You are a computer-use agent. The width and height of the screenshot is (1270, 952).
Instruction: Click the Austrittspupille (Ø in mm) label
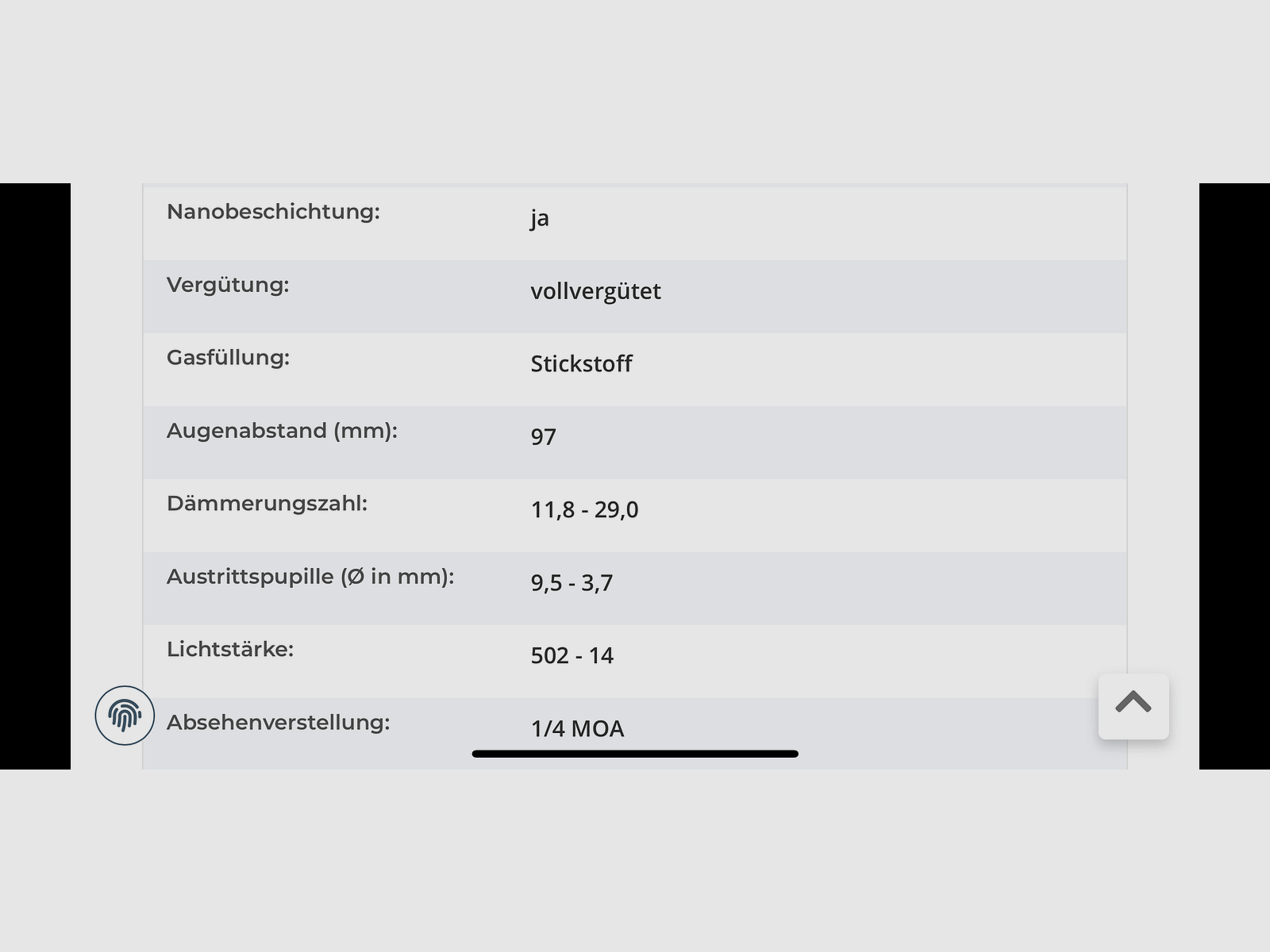pos(310,577)
